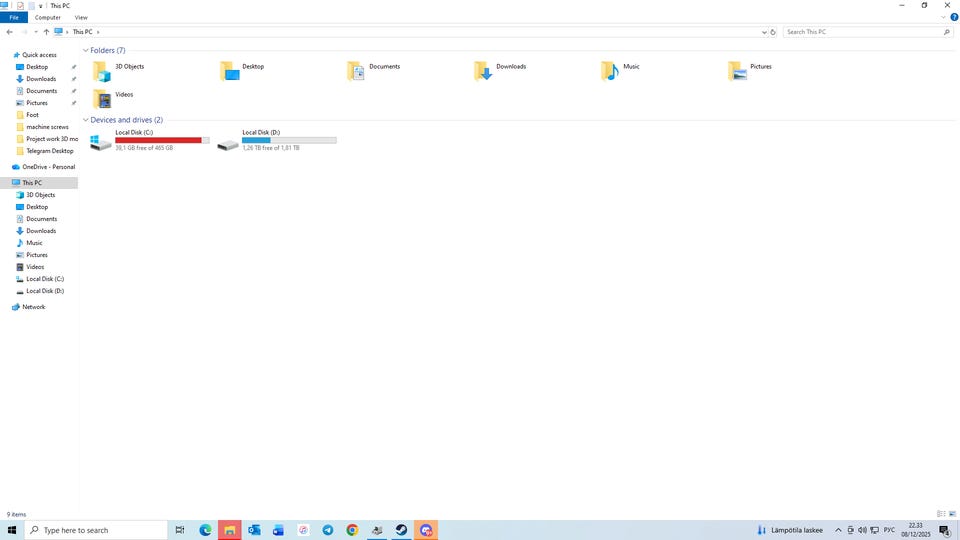Open the address bar history dropdown
This screenshot has height=540, width=960.
click(763, 32)
